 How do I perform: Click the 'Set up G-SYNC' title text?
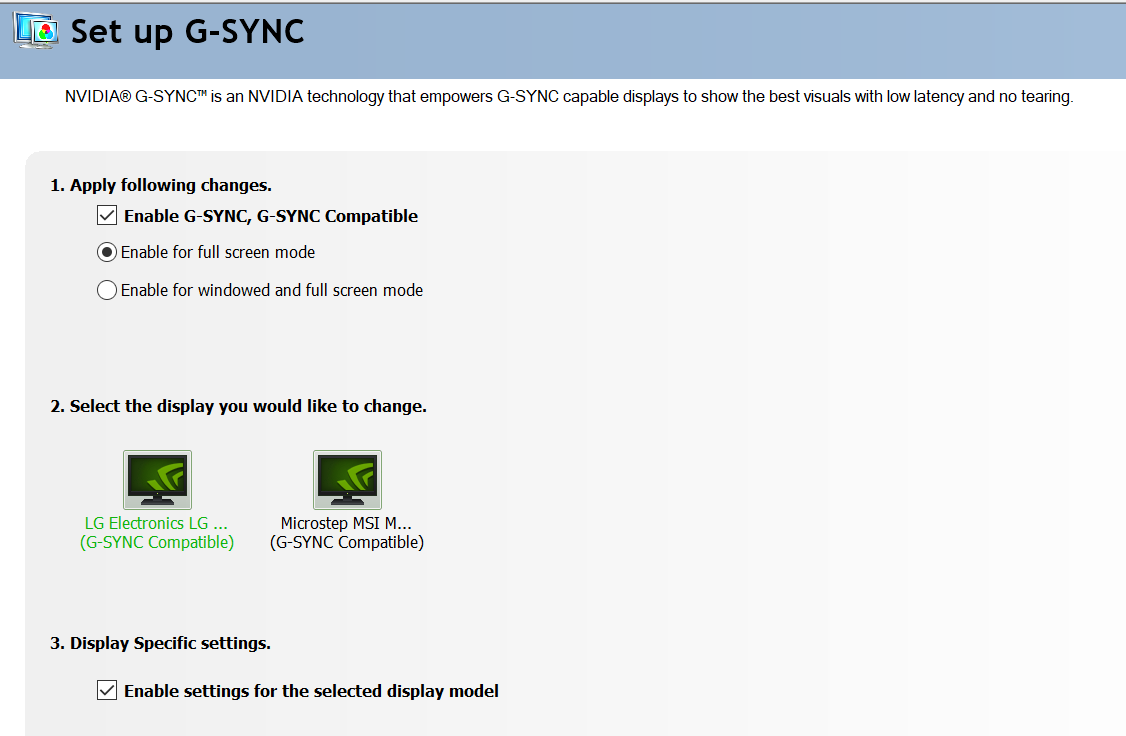click(187, 32)
